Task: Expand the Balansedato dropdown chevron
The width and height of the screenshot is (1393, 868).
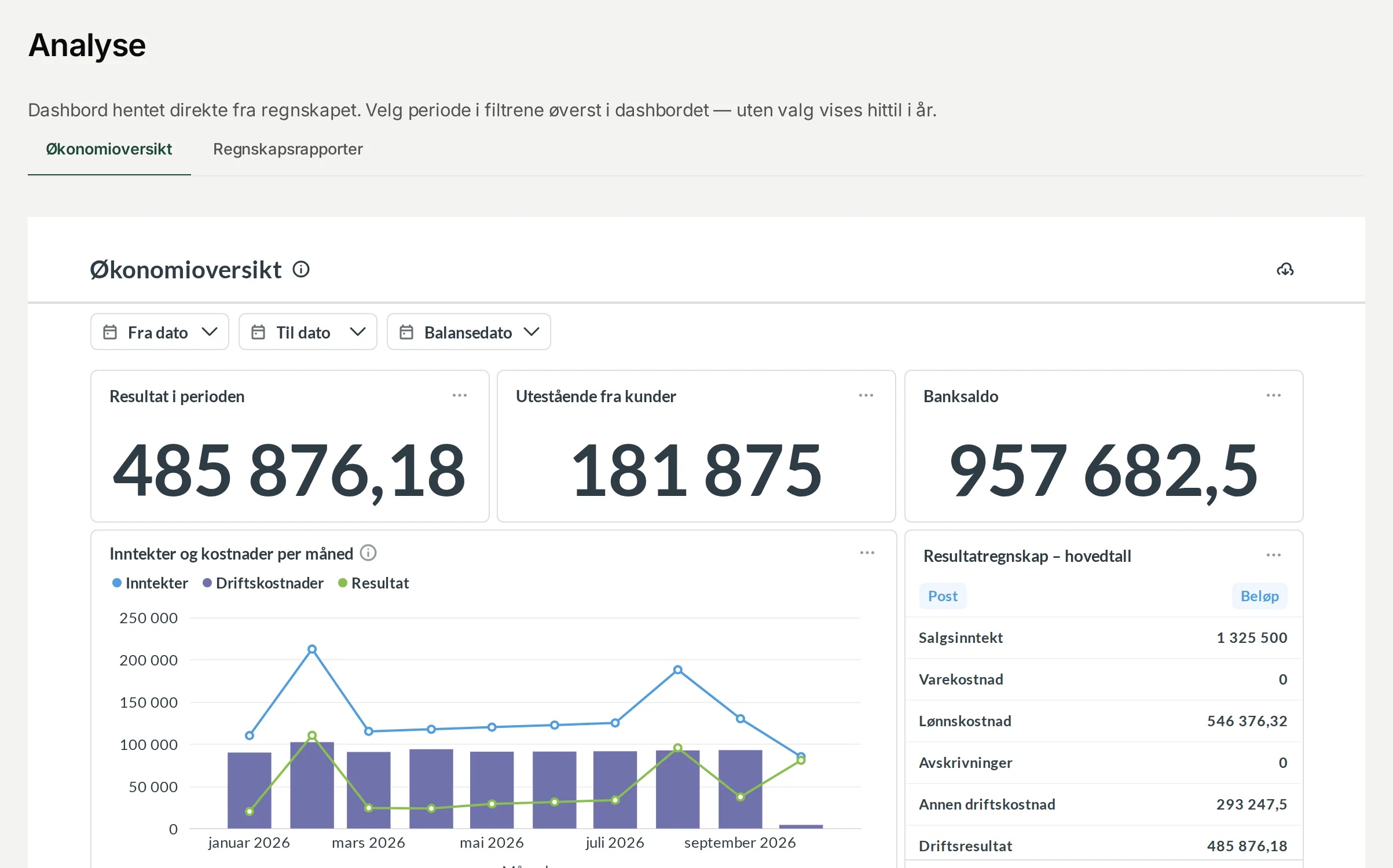Action: click(x=531, y=332)
